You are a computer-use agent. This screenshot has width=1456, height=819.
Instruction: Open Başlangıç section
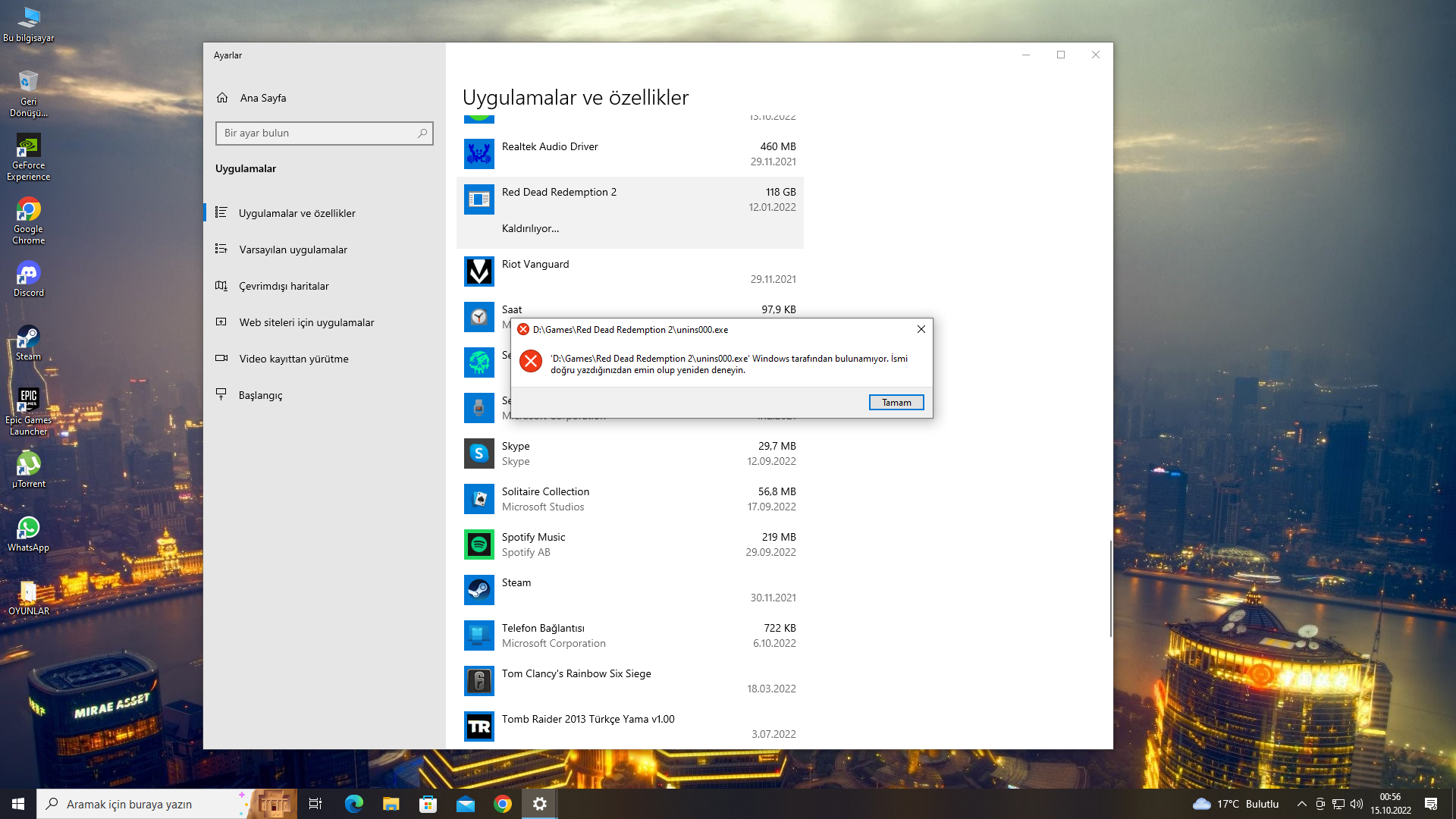[325, 395]
